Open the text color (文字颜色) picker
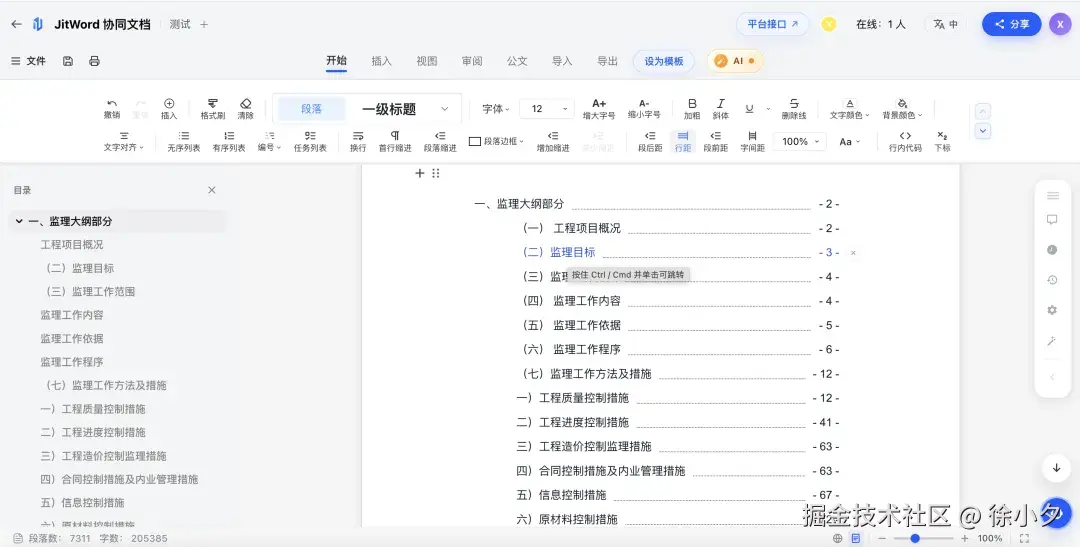 click(x=850, y=109)
